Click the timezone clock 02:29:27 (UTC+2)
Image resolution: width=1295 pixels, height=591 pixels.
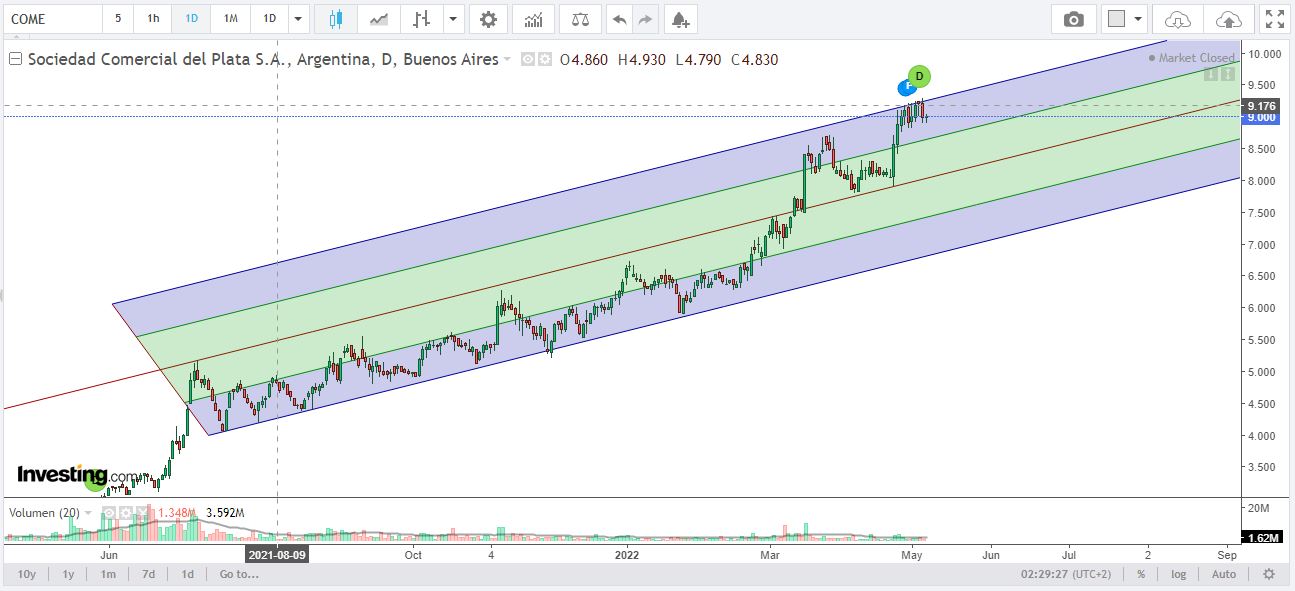1065,574
